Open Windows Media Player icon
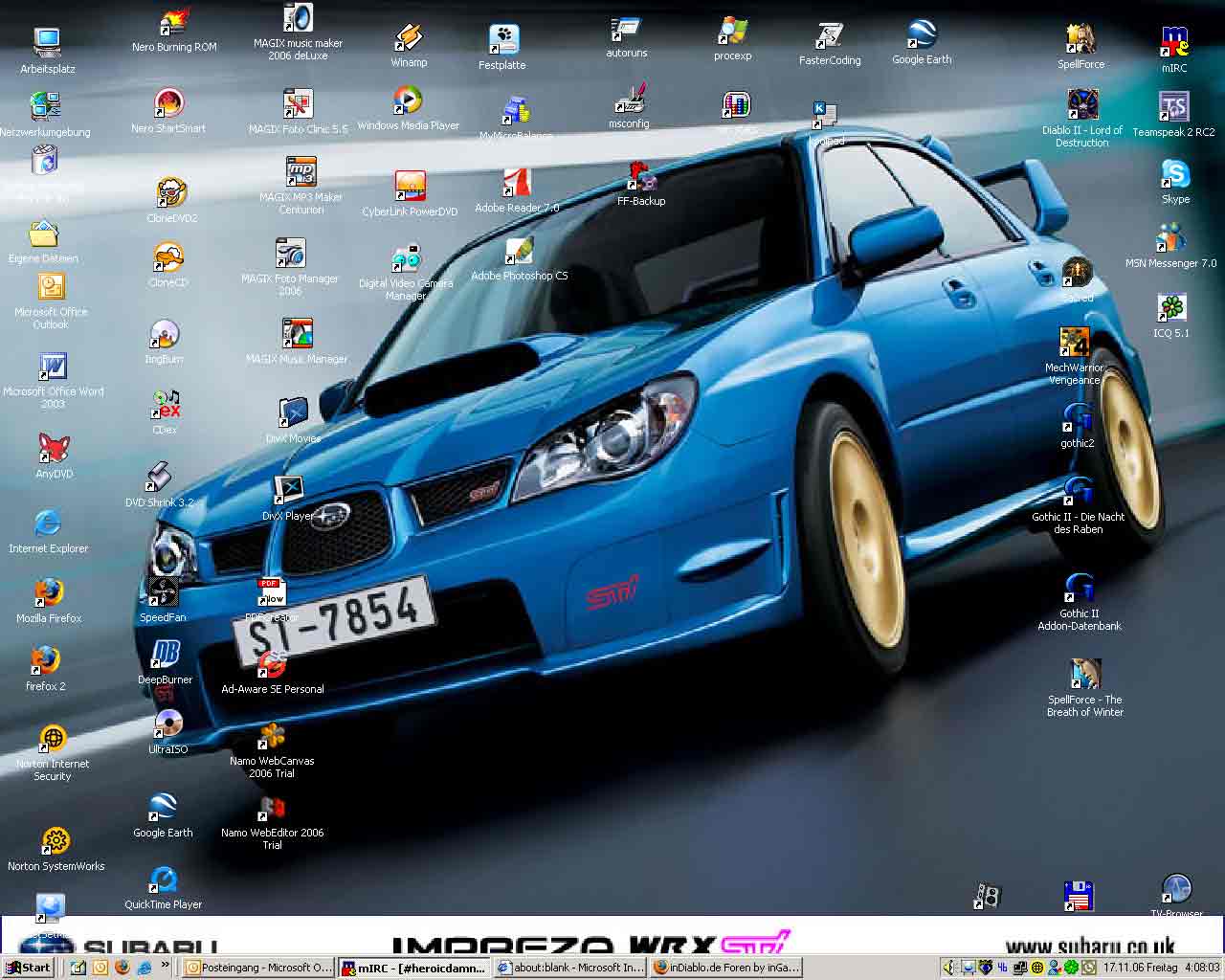The width and height of the screenshot is (1225, 980). [x=409, y=100]
